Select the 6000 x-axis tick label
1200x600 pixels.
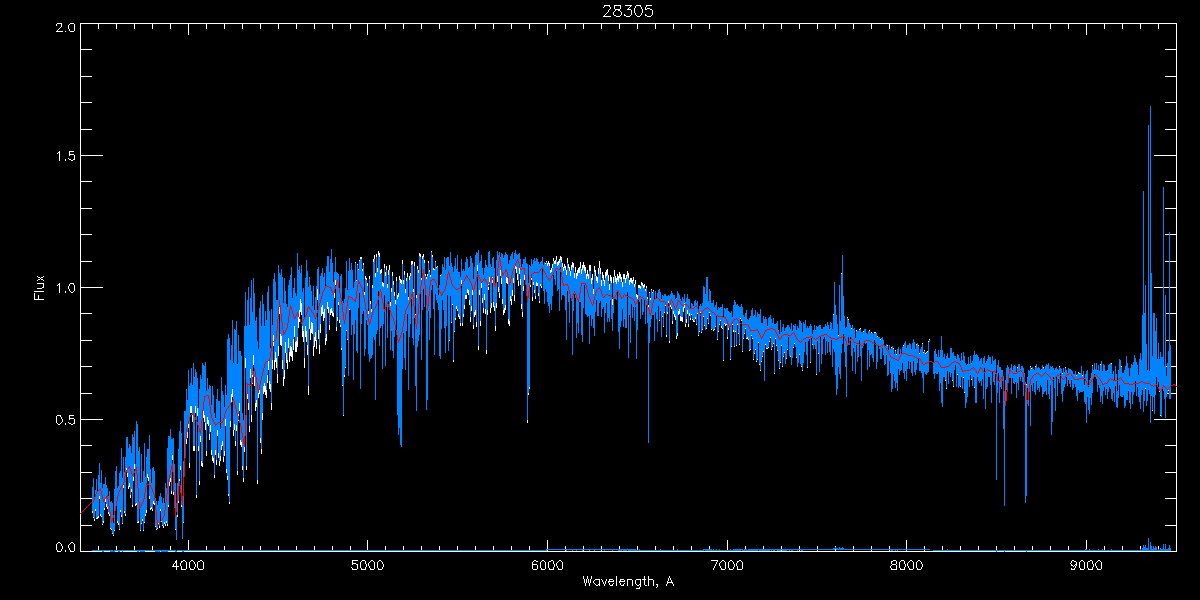pyautogui.click(x=547, y=564)
